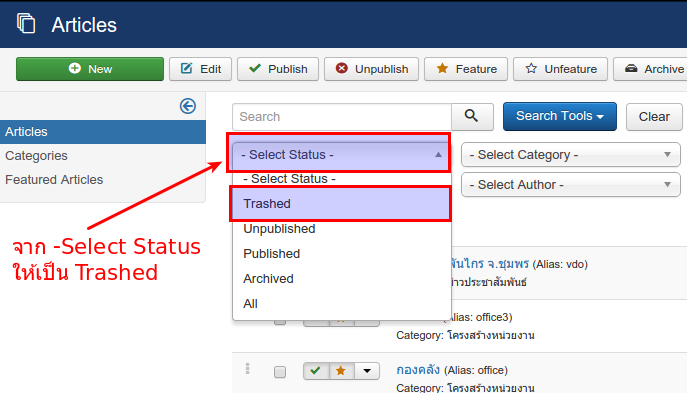Click the green New button
The image size is (687, 393).
pyautogui.click(x=90, y=69)
